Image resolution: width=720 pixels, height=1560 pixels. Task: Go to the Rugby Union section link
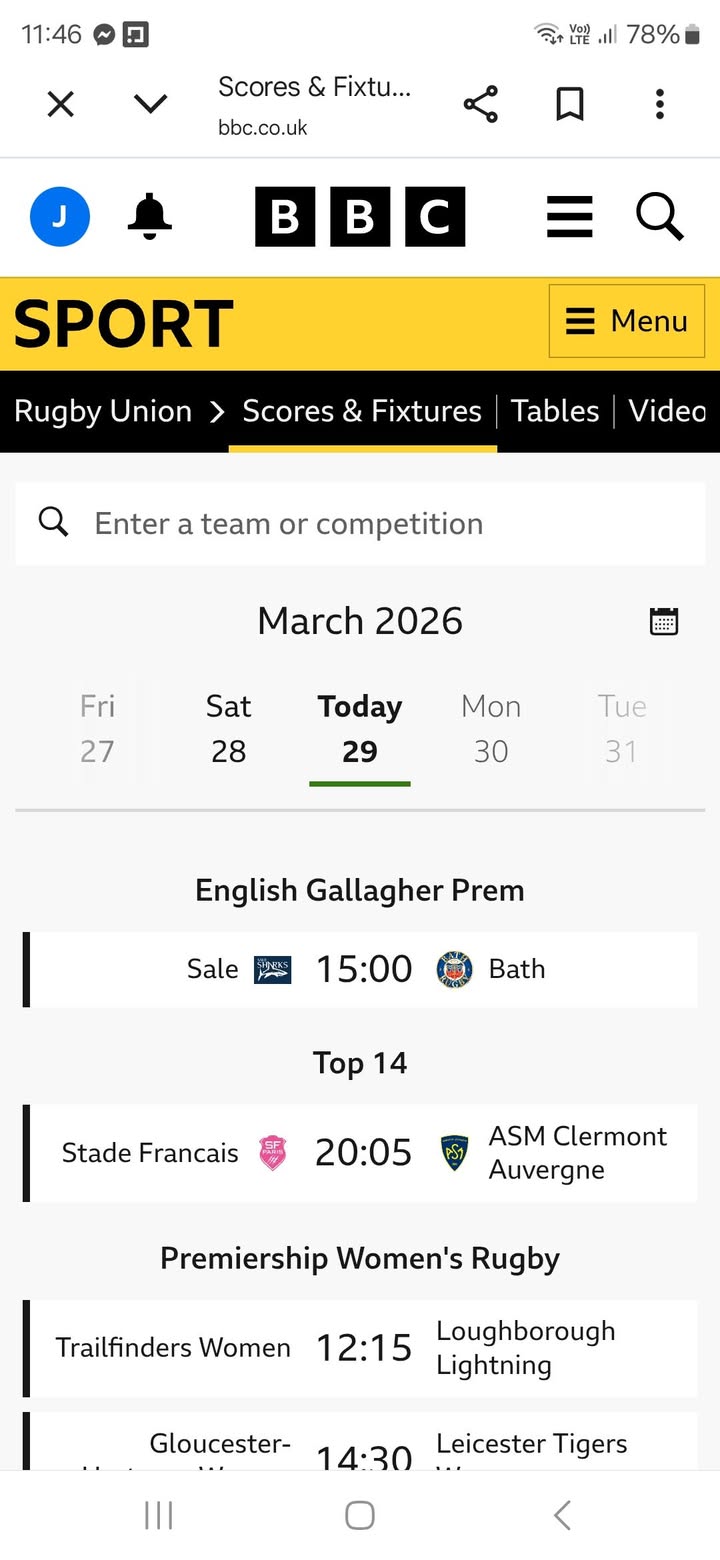click(103, 411)
